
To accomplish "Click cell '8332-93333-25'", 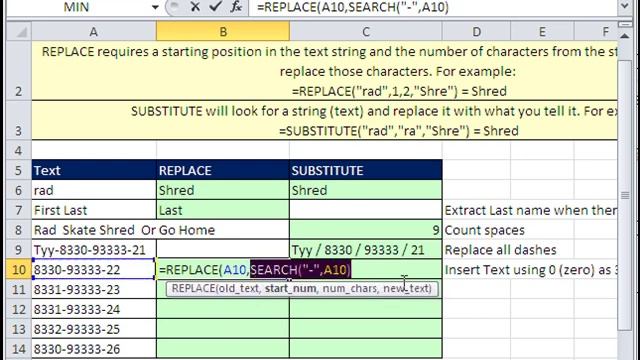I will point(94,329).
